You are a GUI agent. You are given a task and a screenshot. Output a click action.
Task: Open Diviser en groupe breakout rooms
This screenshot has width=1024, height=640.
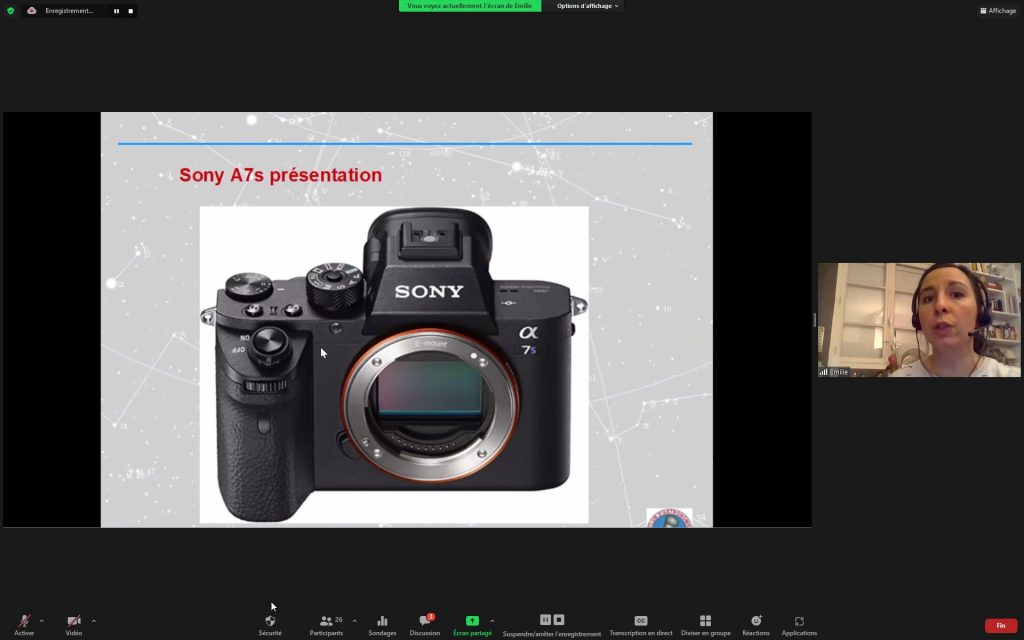point(705,624)
